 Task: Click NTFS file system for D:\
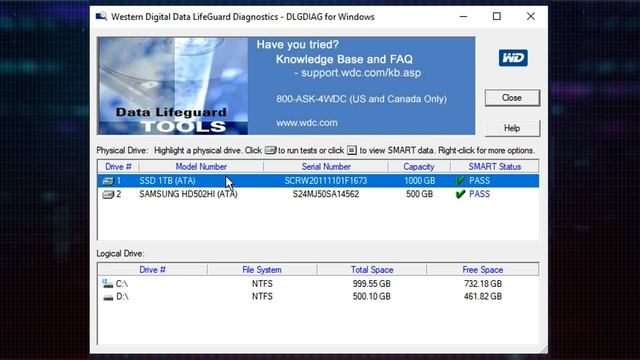262,297
